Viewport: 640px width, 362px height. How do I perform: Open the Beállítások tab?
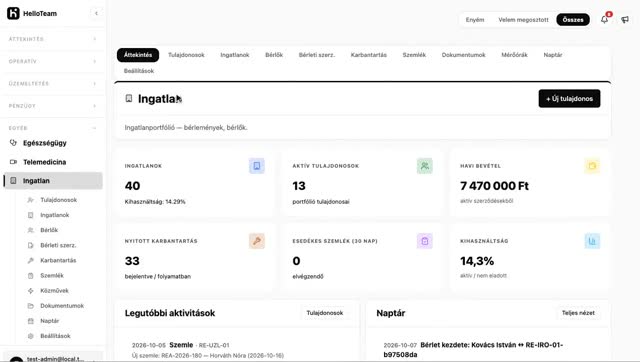139,71
